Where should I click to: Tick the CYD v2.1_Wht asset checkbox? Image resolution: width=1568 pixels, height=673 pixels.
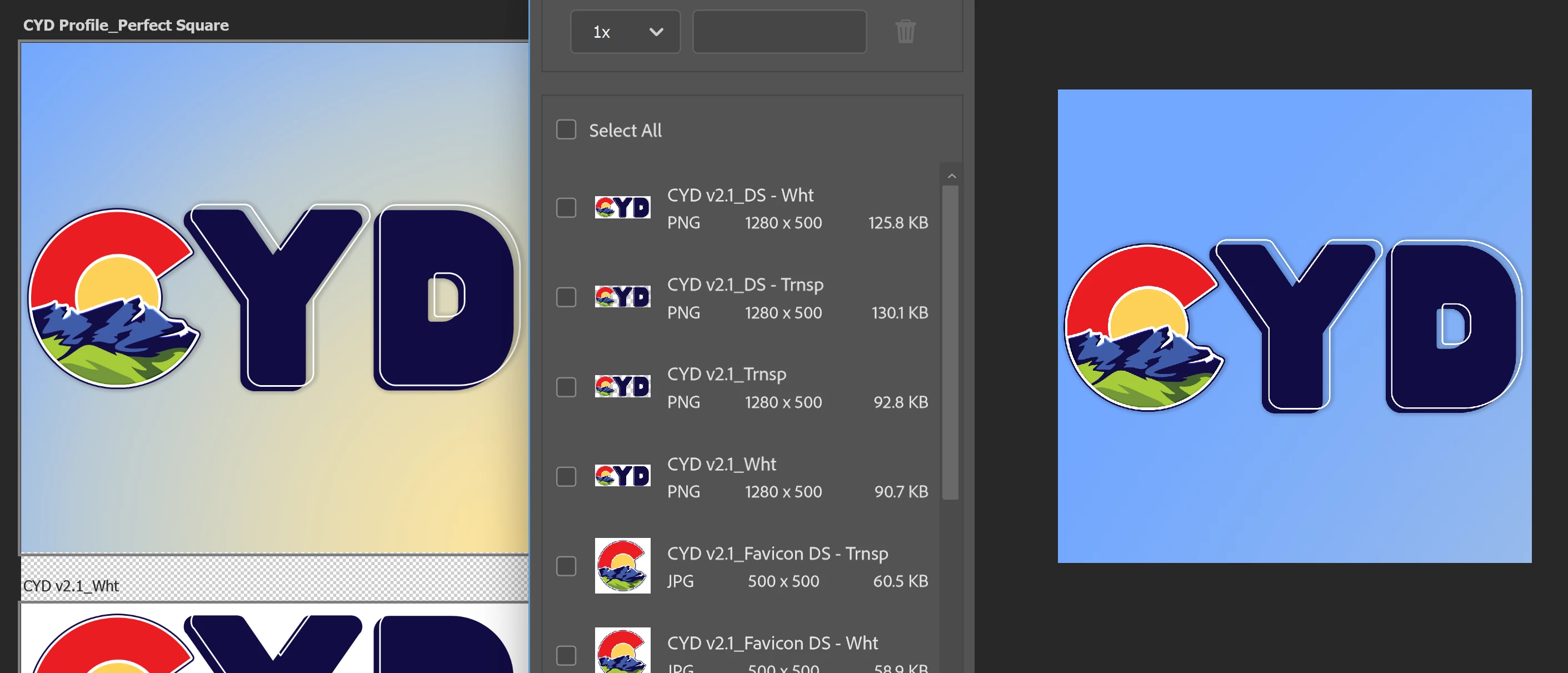click(x=566, y=476)
